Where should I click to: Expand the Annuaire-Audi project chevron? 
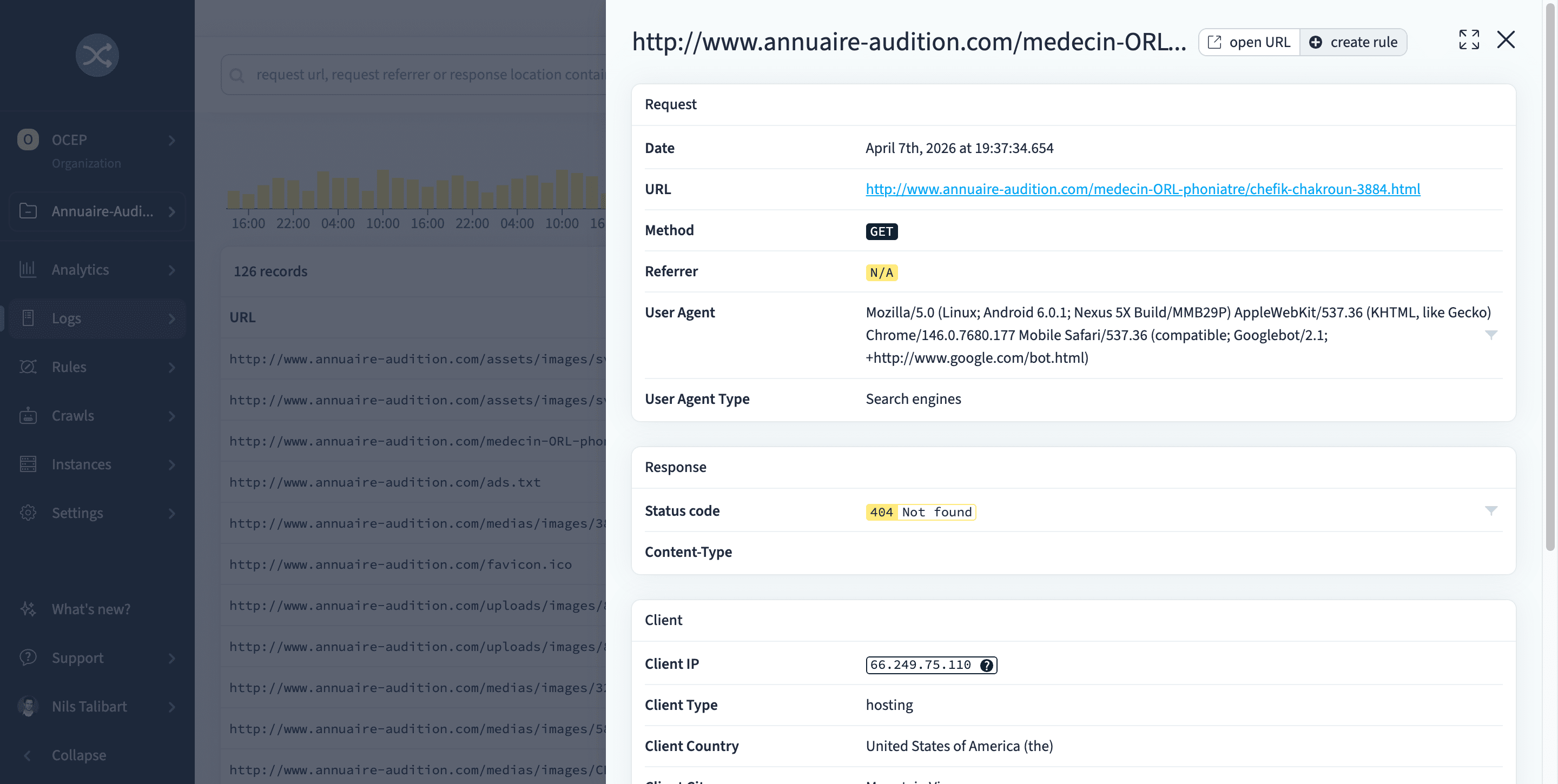[172, 211]
